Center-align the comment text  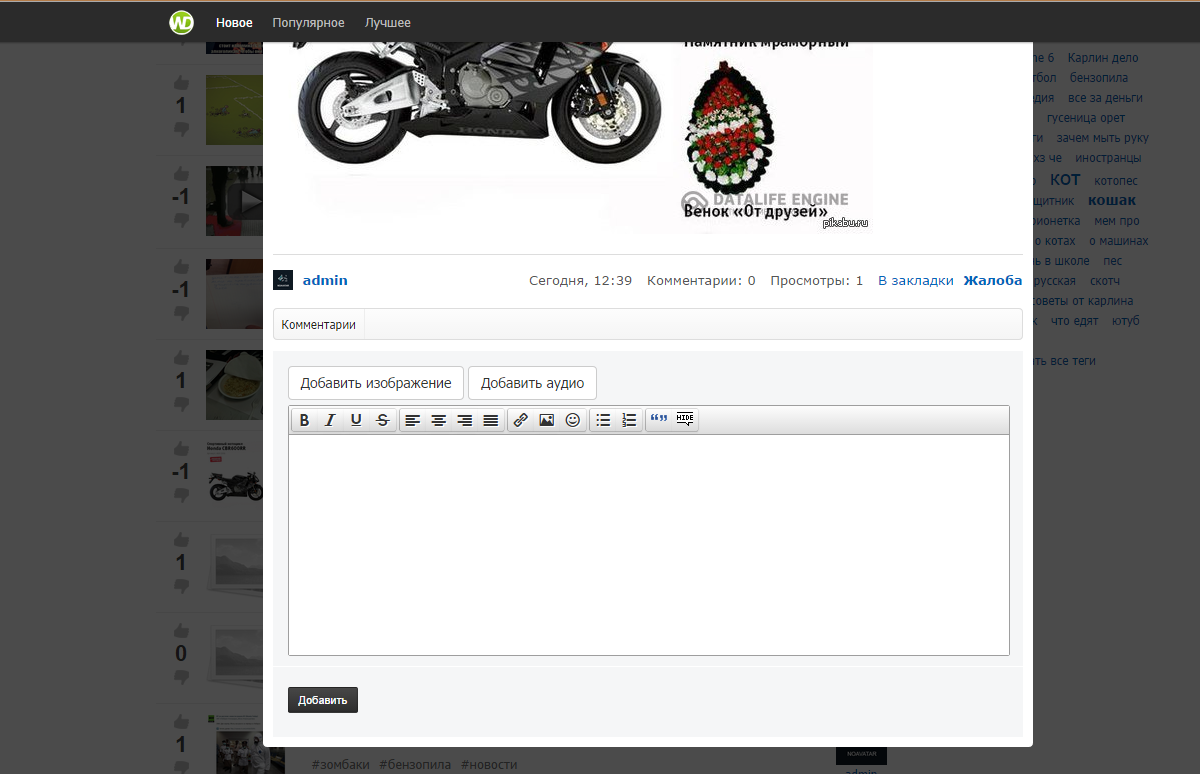coord(438,421)
